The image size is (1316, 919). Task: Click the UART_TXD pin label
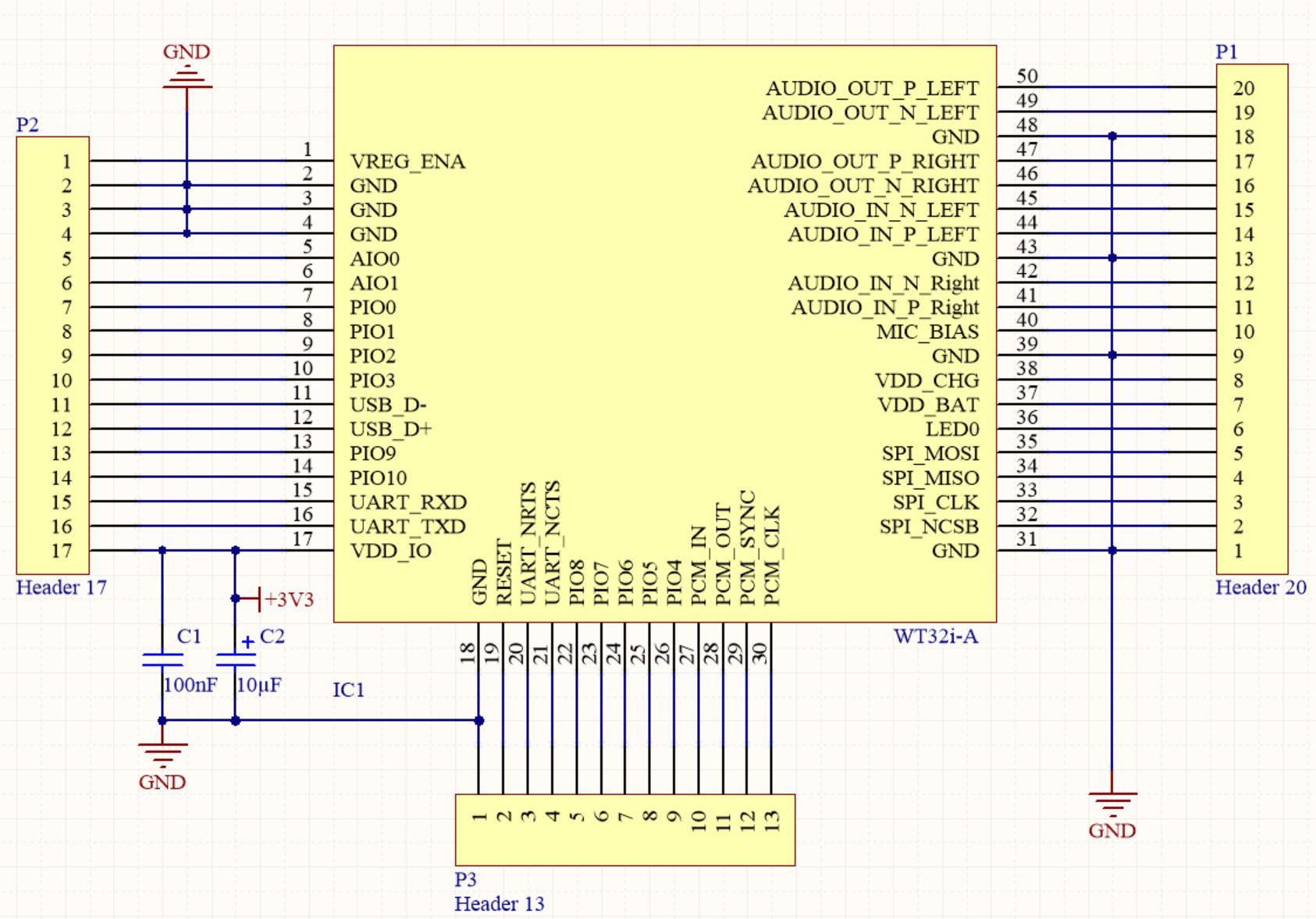[x=407, y=527]
